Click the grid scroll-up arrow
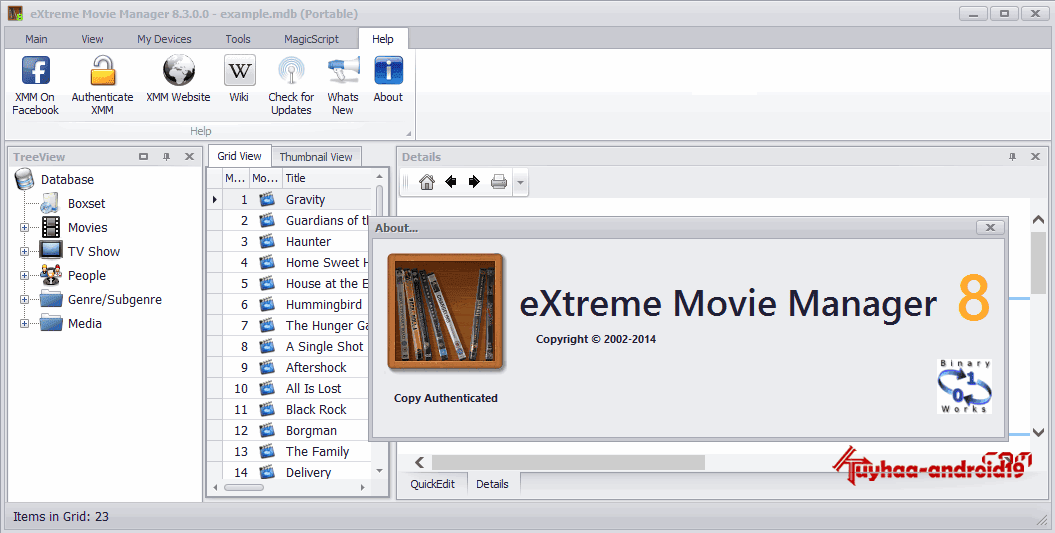1055x533 pixels. click(379, 176)
